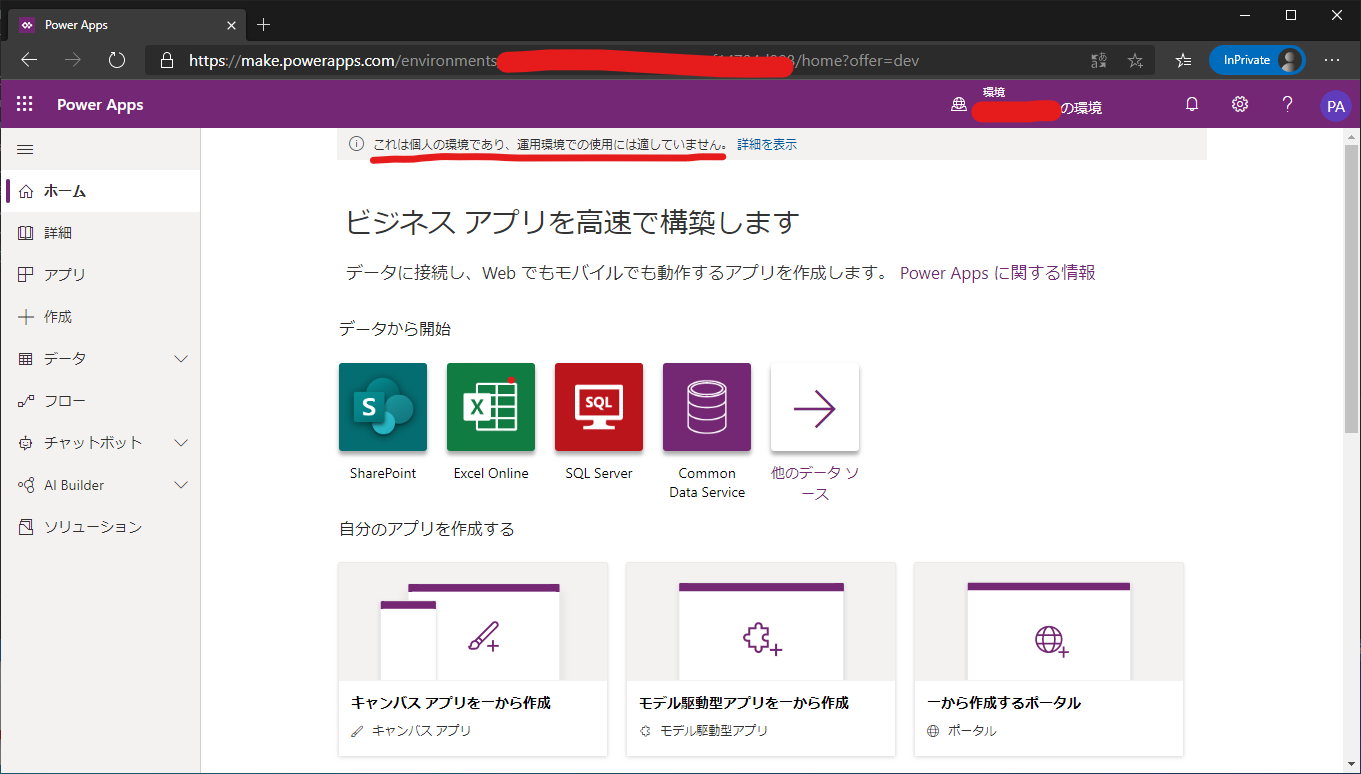This screenshot has height=774, width=1361.
Task: Select the Power Apps browser tab
Action: 129,25
